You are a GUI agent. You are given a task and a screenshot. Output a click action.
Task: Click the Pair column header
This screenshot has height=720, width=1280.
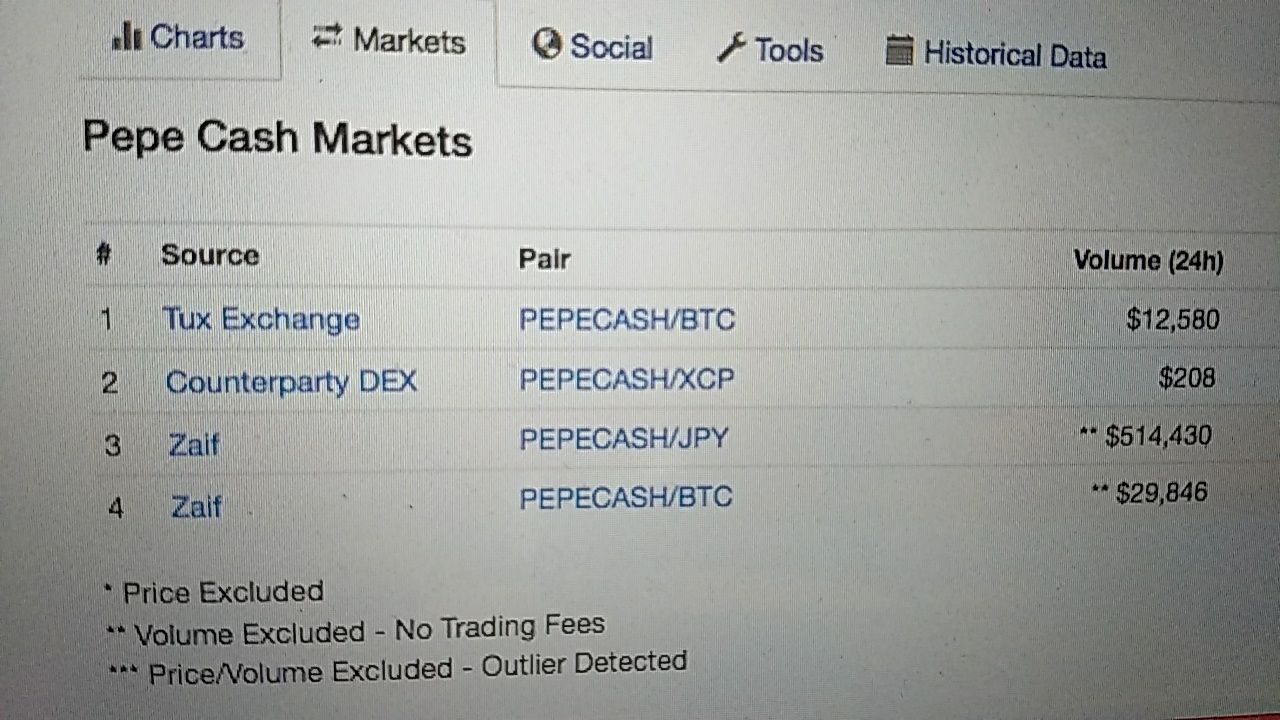pyautogui.click(x=544, y=259)
